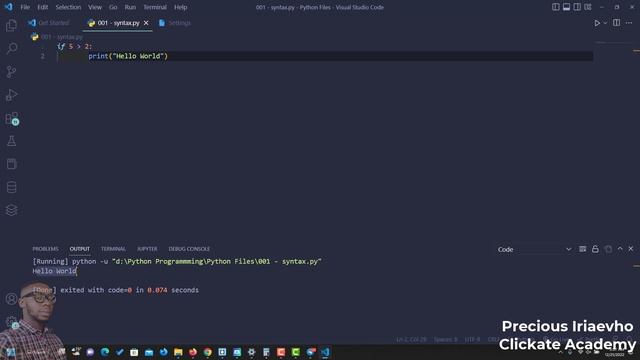
Task: Open the File menu
Action: 25,7
